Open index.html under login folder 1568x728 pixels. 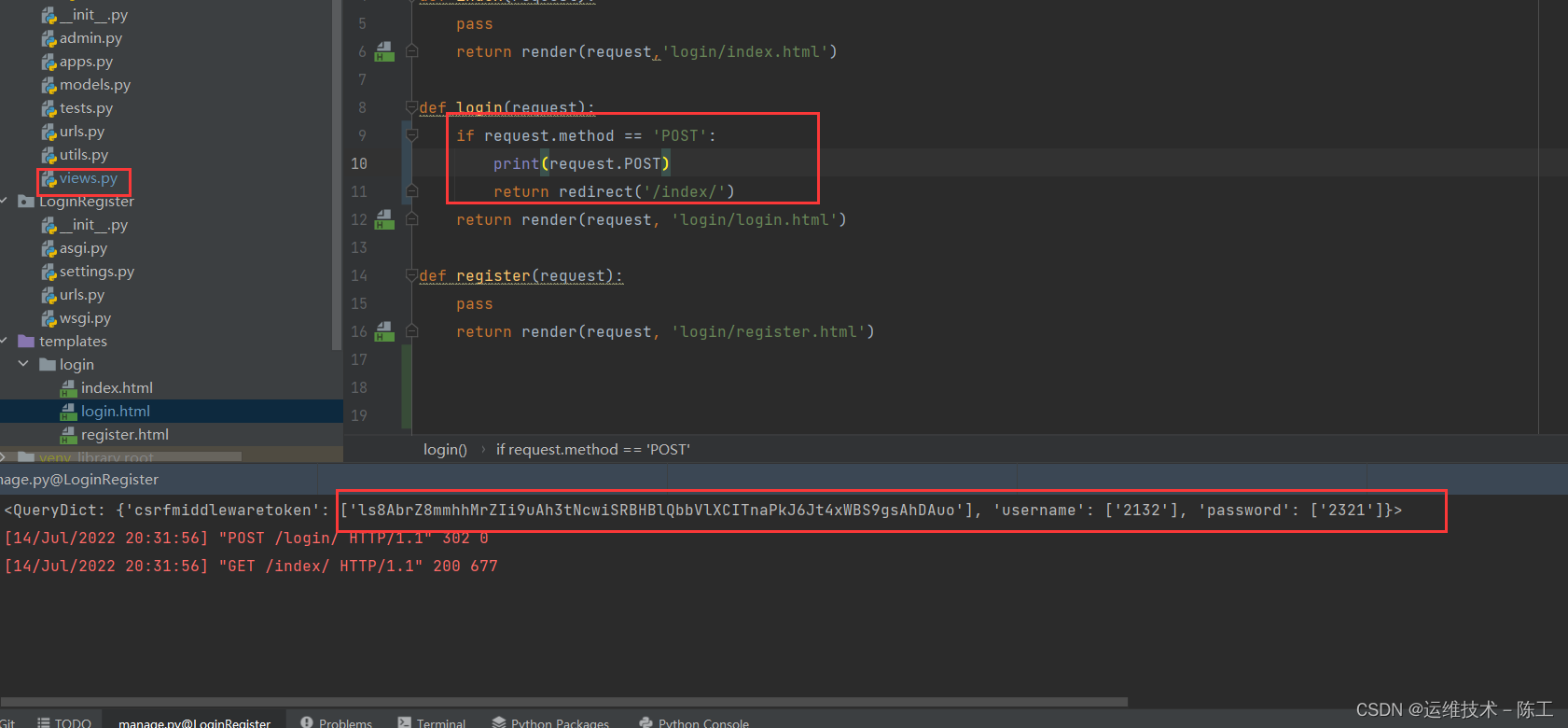click(117, 388)
